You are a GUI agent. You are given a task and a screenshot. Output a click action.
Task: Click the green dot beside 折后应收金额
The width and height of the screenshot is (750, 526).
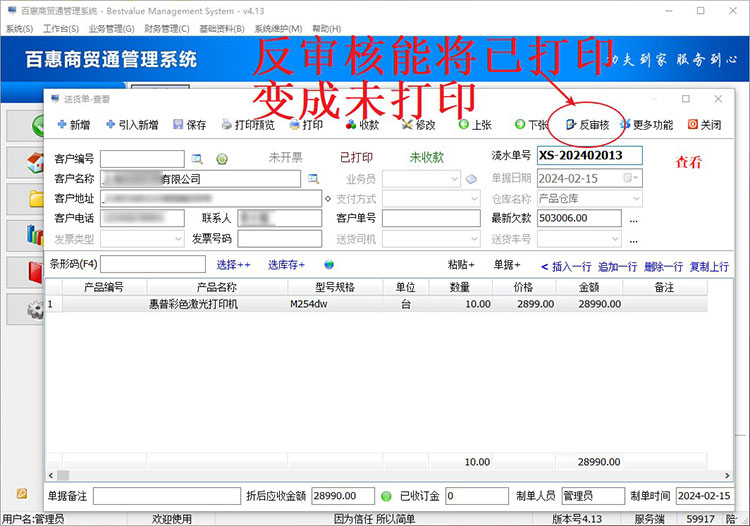click(386, 496)
